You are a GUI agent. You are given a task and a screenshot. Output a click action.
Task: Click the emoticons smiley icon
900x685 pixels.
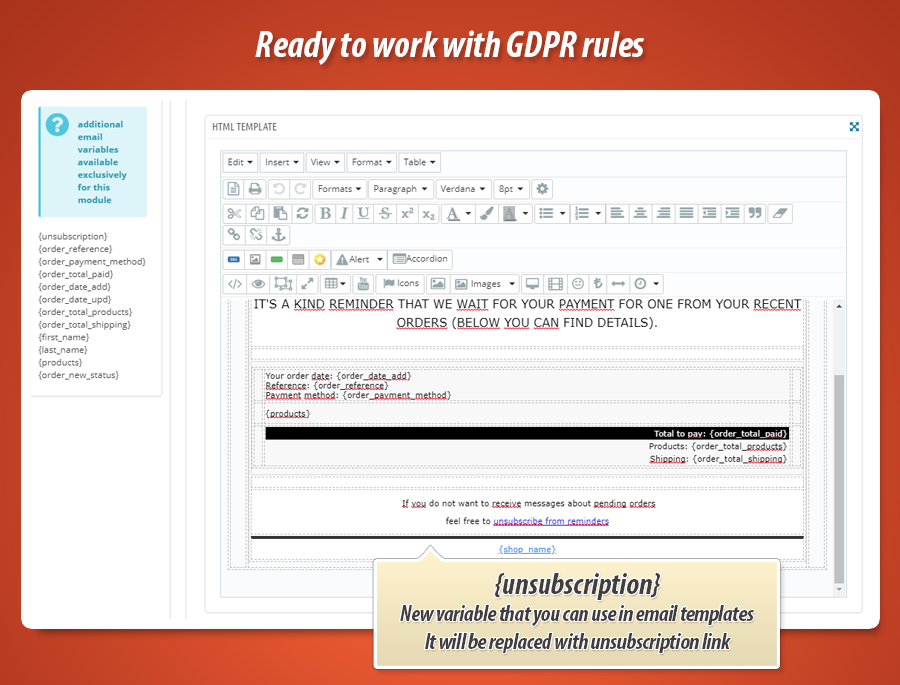coord(578,284)
